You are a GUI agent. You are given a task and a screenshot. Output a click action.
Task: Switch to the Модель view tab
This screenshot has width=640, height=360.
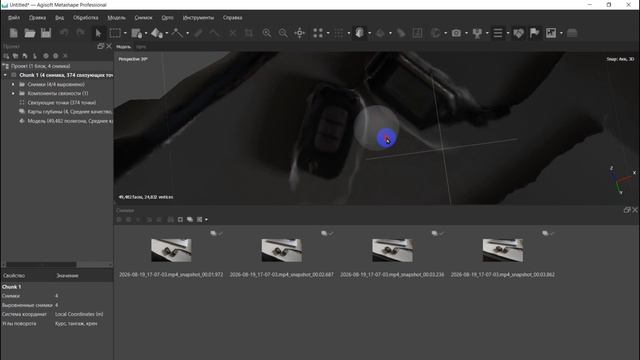pos(124,47)
